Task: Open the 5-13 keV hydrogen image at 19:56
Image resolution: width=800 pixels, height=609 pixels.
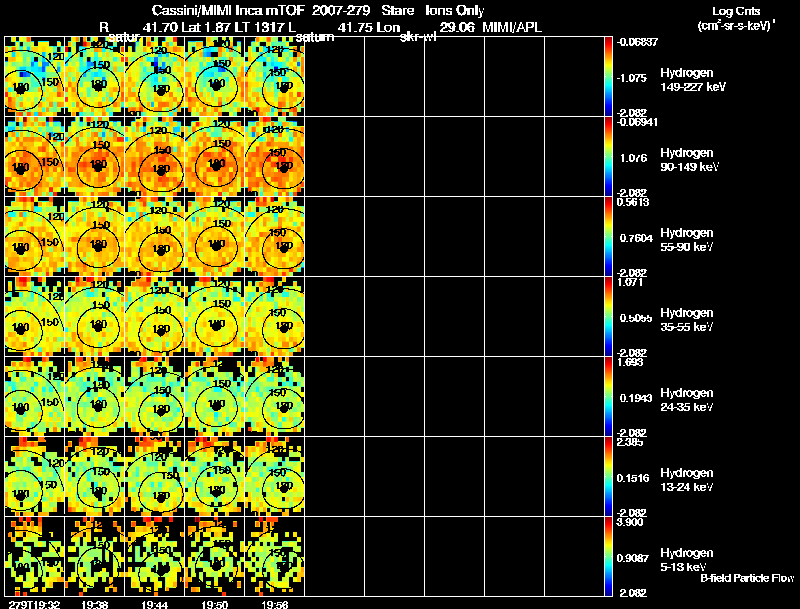Action: pos(274,556)
